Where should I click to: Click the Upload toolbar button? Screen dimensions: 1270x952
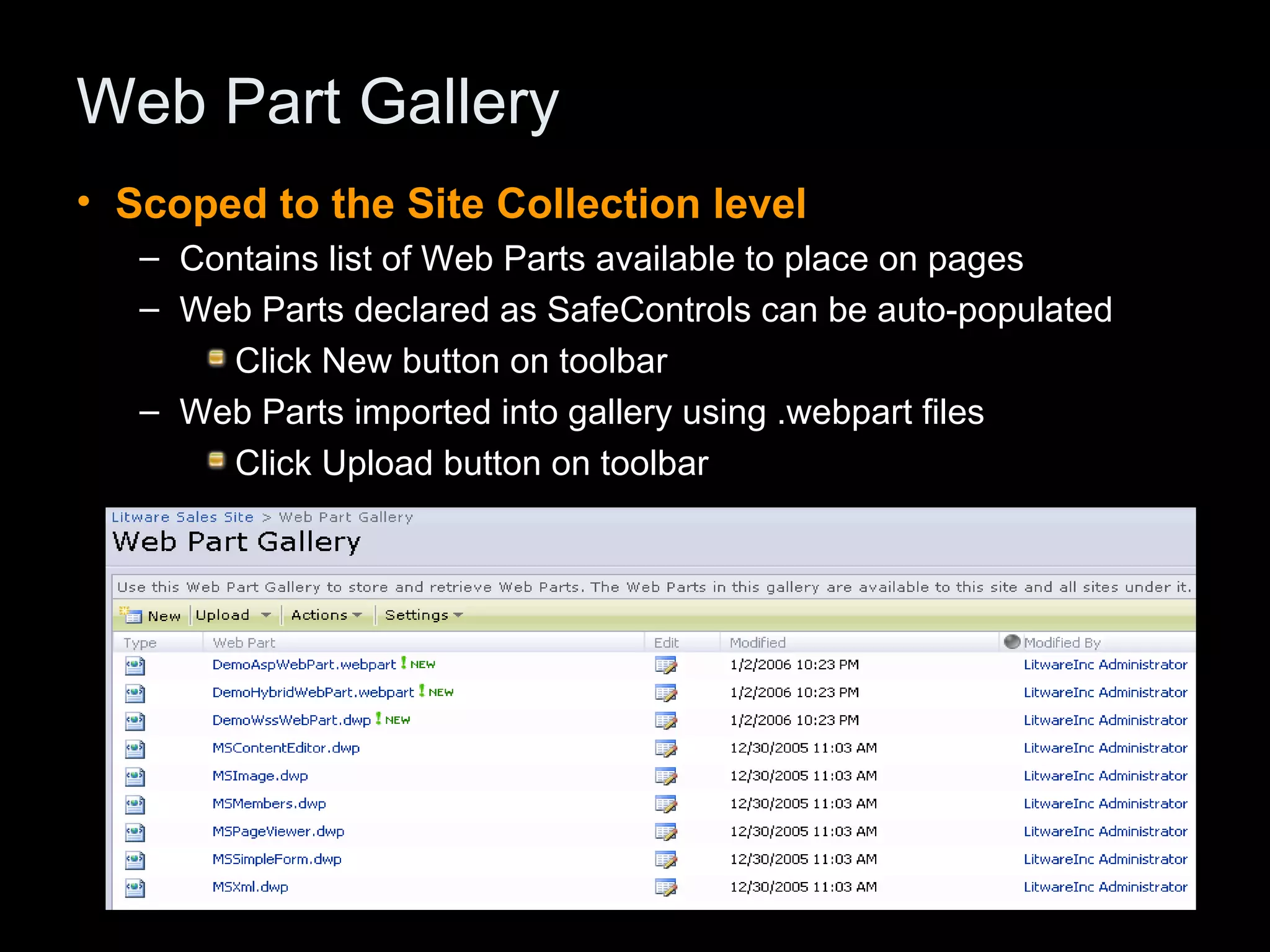[x=222, y=615]
